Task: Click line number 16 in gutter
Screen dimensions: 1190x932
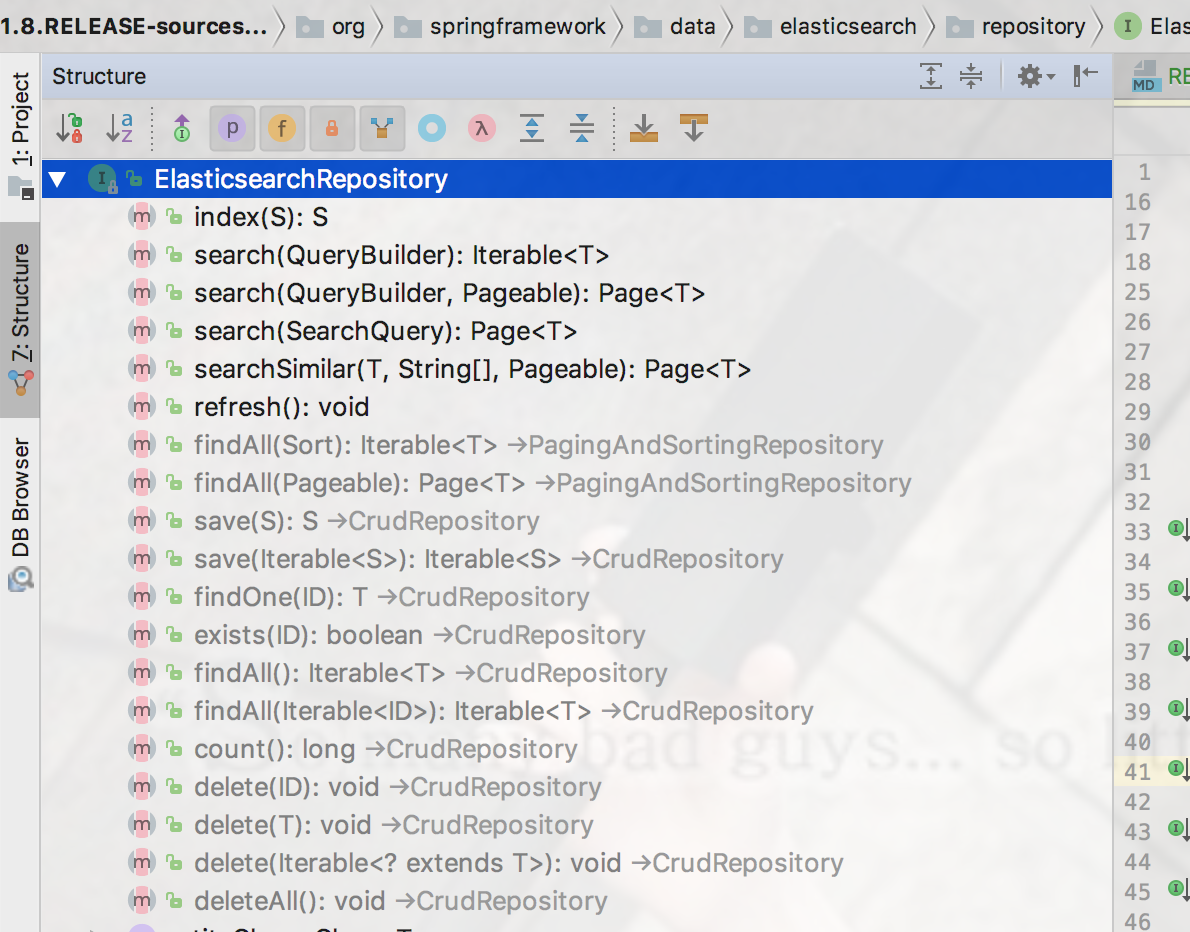Action: point(1137,202)
